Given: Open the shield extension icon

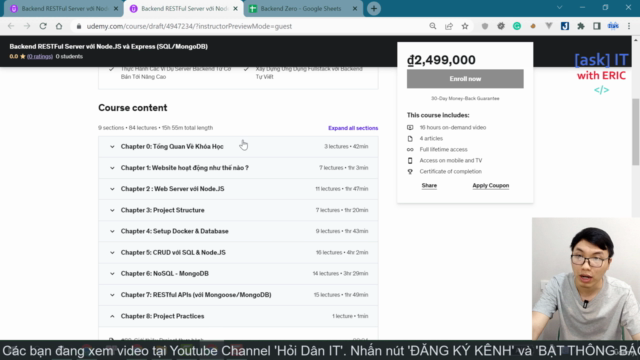Looking at the screenshot, I should point(484,26).
